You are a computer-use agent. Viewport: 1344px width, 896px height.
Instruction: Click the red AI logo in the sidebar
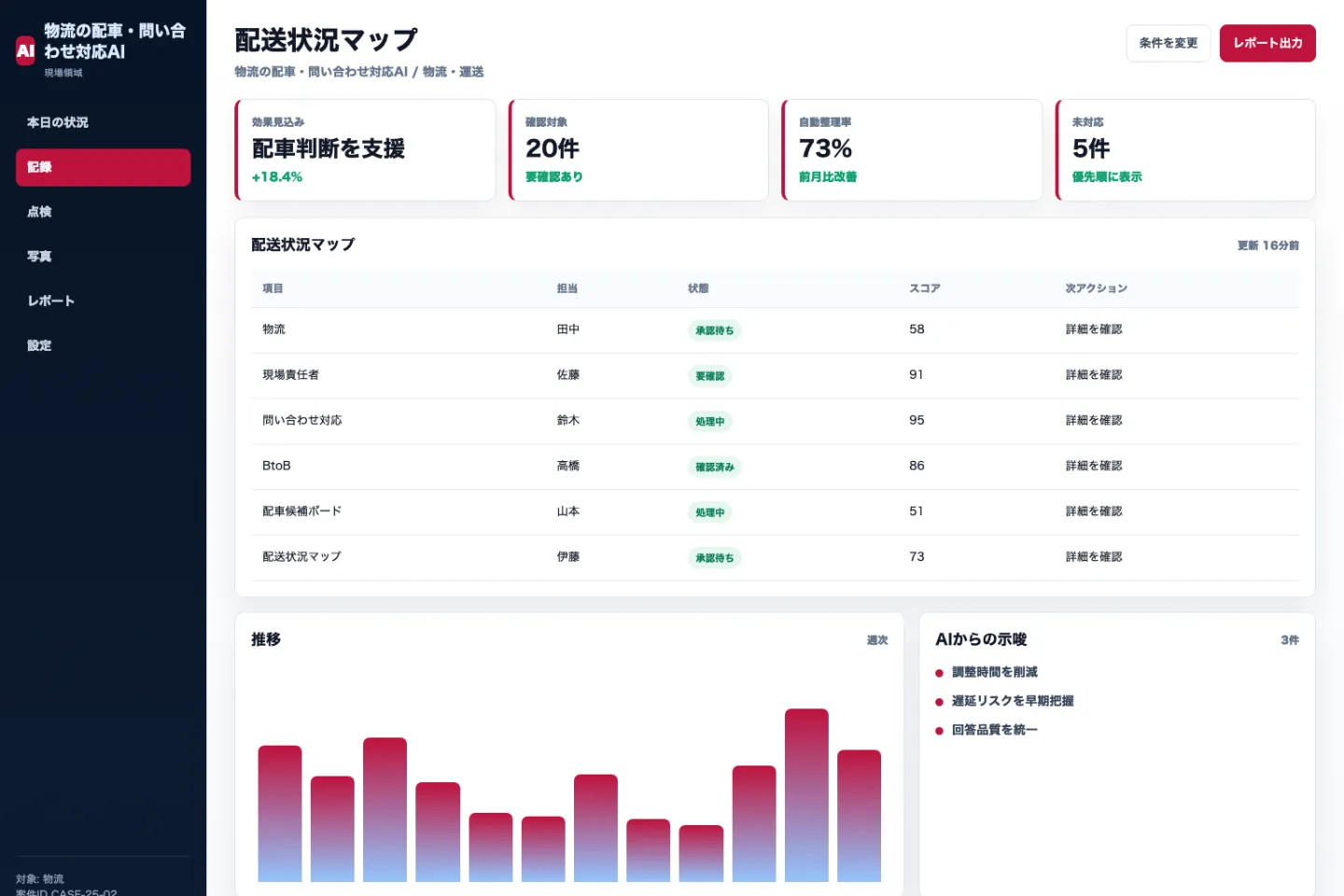[25, 50]
